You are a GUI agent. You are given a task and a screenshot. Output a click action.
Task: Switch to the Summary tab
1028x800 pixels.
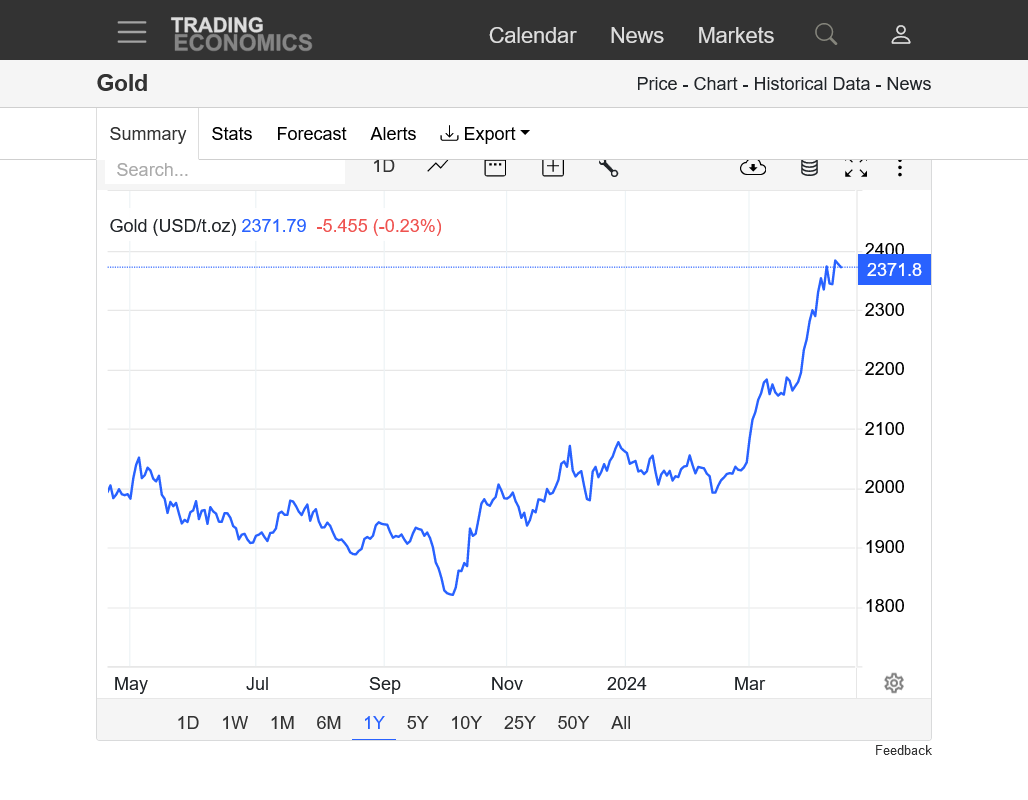[148, 134]
